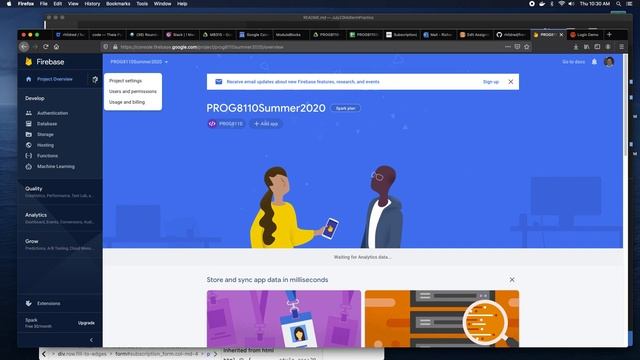Close the Store and sync section

click(x=512, y=280)
